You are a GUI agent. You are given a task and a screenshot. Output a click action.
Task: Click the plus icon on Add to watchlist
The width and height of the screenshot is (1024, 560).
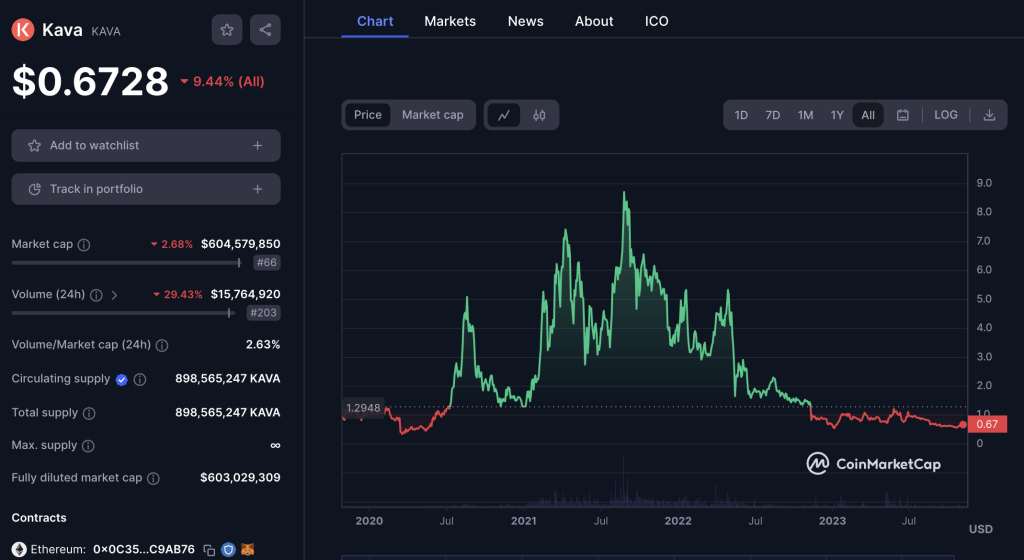tap(257, 146)
